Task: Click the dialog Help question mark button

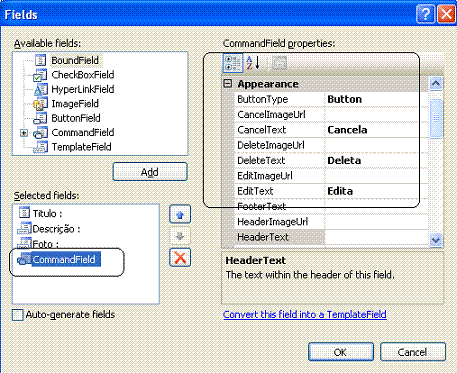Action: tap(425, 14)
